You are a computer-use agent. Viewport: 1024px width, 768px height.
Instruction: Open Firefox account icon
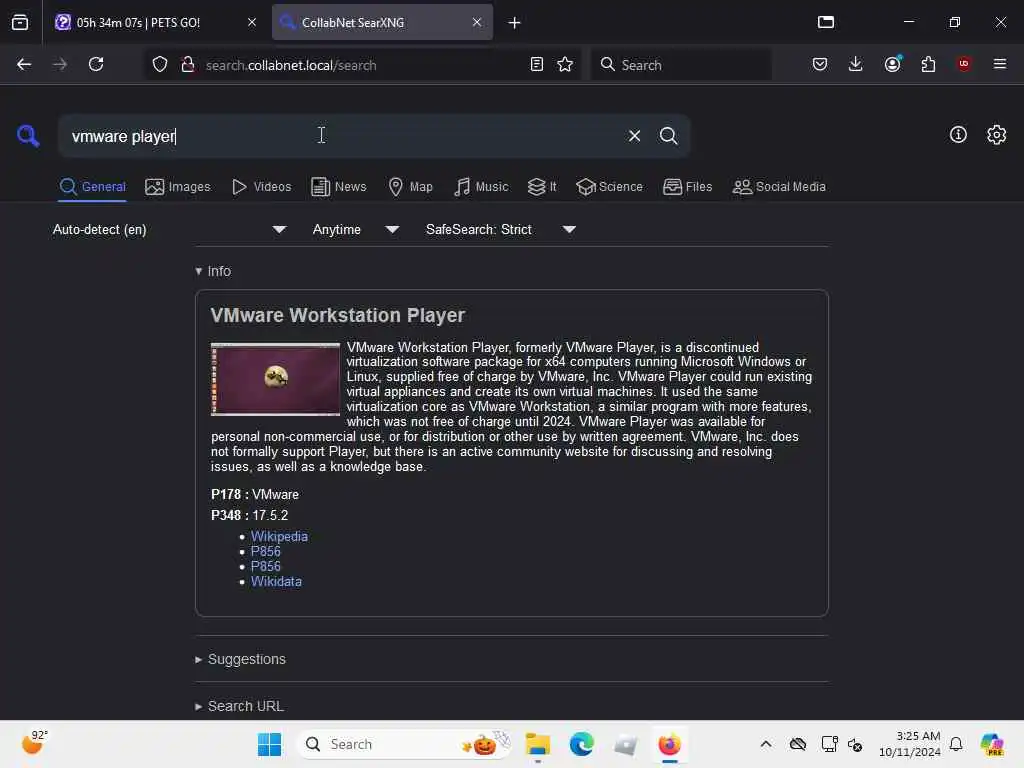pos(893,64)
